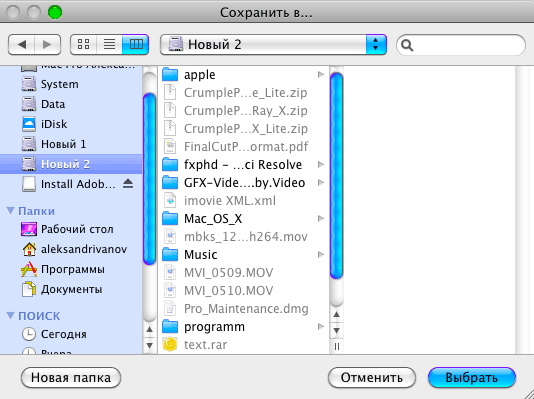Collapse the Папки section

(x=11, y=211)
